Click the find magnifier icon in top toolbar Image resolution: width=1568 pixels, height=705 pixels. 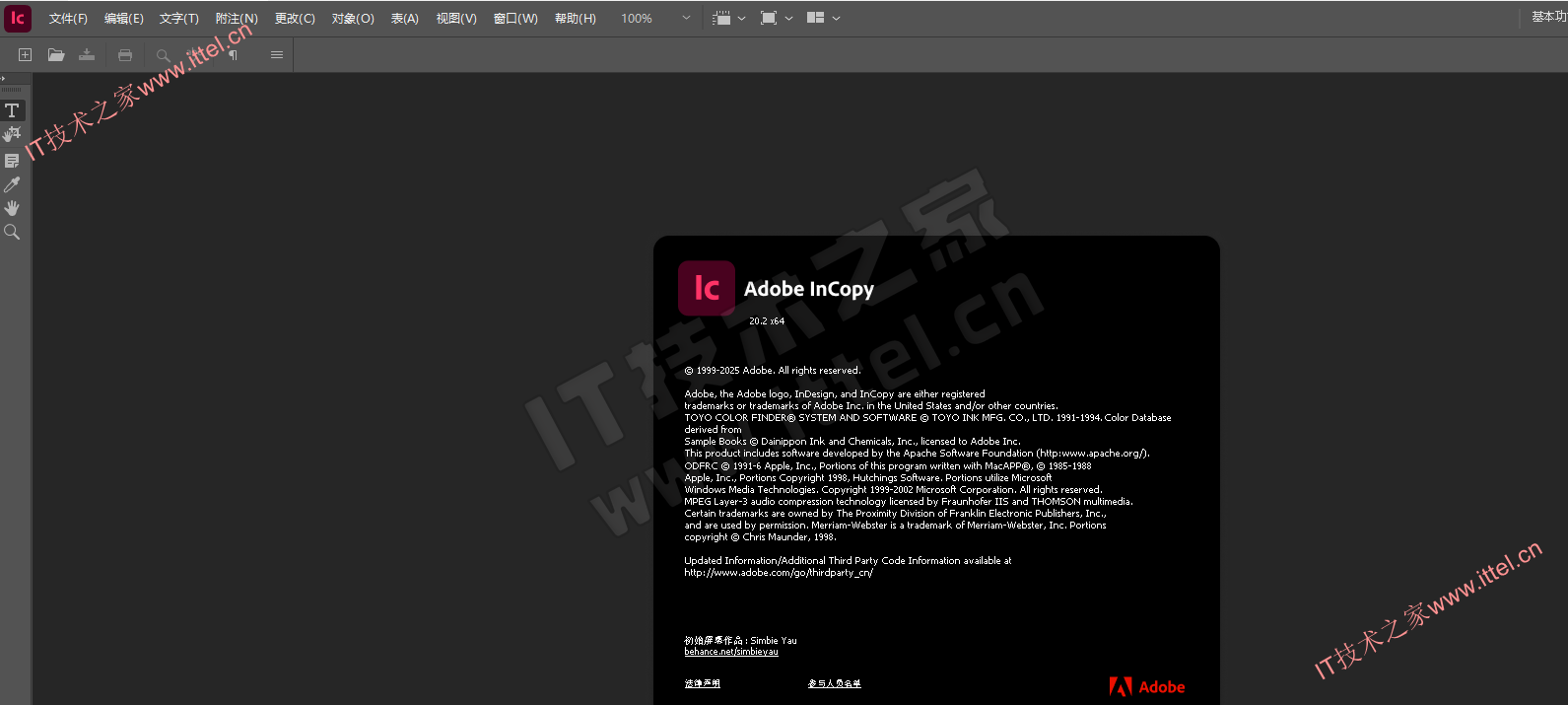(164, 55)
